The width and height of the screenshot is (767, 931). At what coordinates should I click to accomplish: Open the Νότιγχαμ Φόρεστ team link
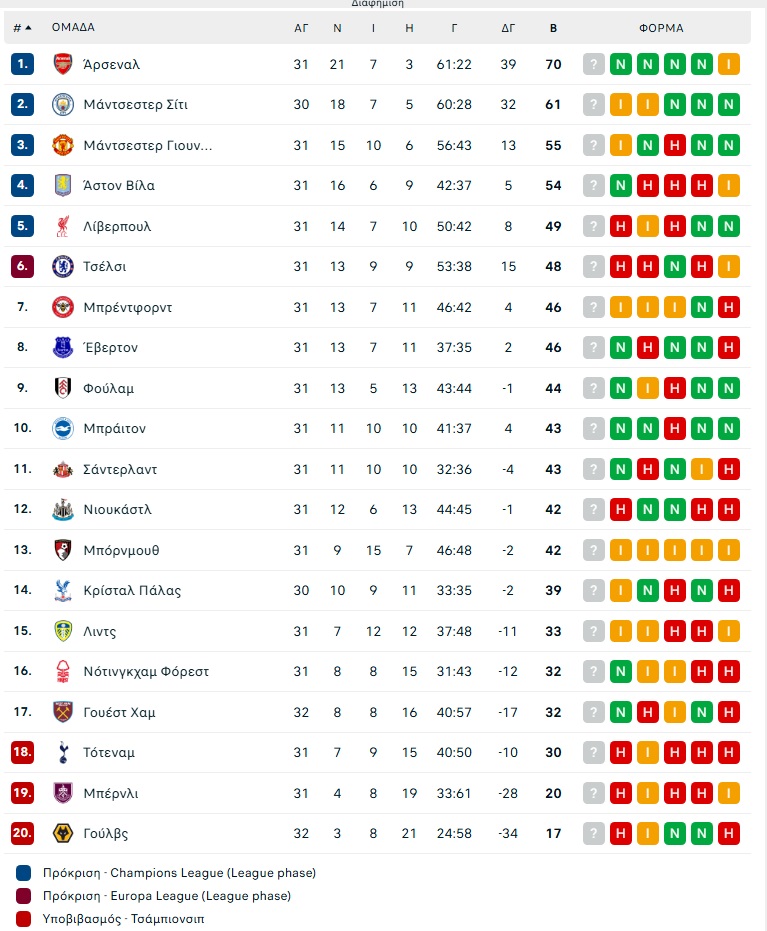[x=146, y=671]
